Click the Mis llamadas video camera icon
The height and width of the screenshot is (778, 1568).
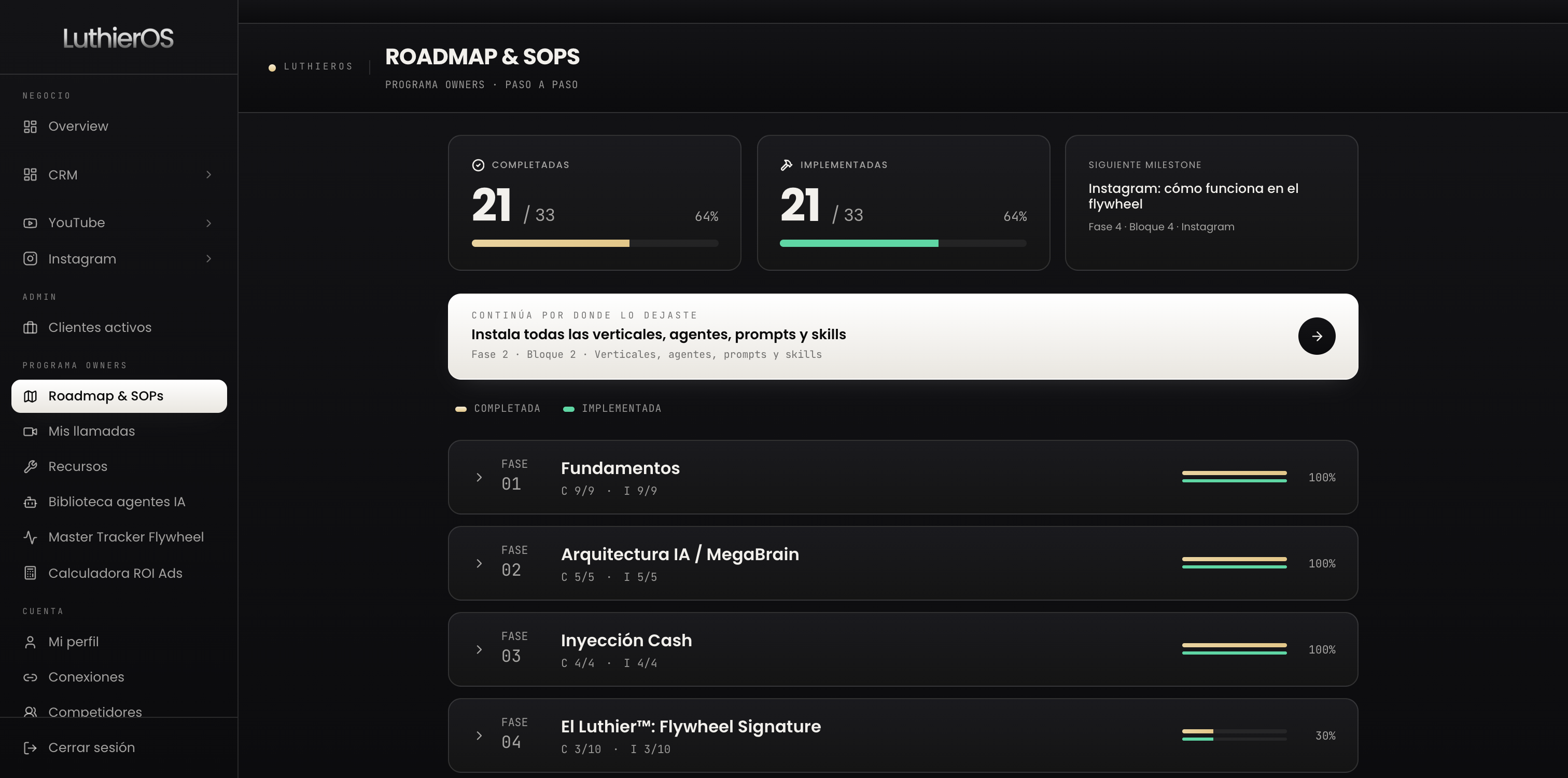(30, 432)
